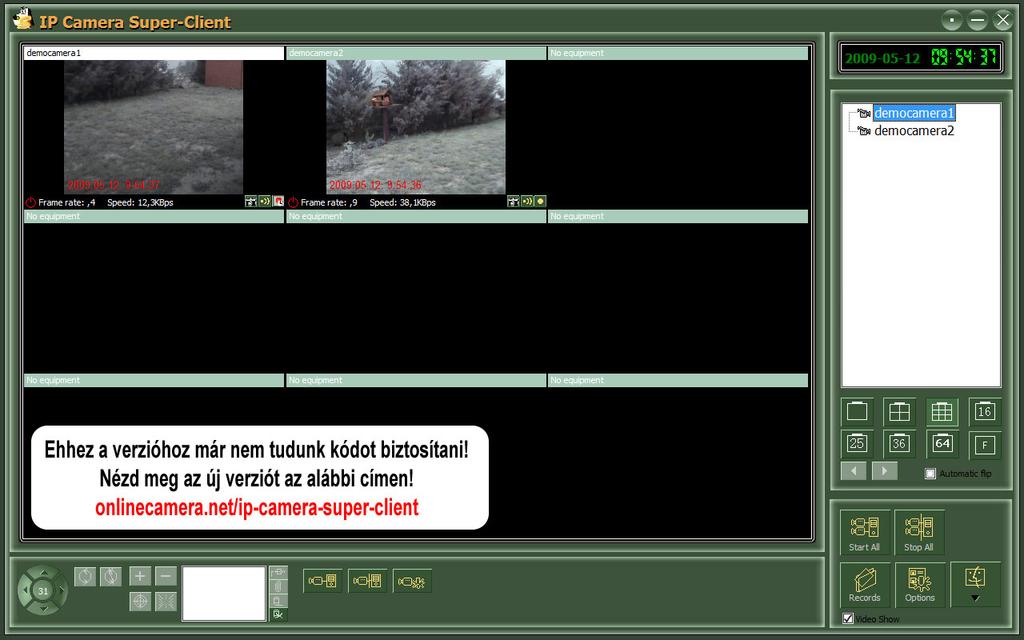Click the democamera1 tile title bar
The image size is (1024, 640).
click(x=154, y=53)
